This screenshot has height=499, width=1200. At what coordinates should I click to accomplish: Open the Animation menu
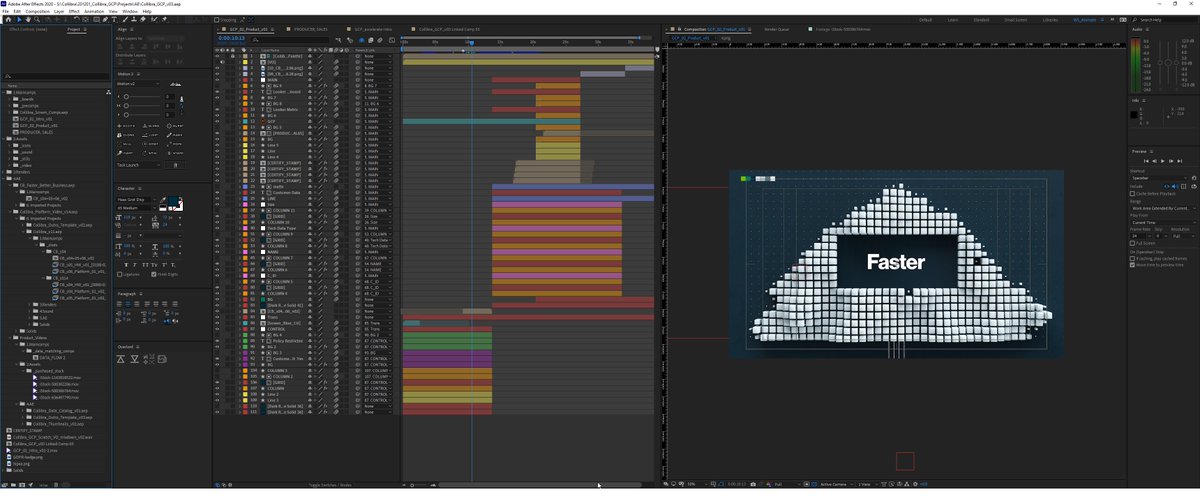[x=94, y=11]
